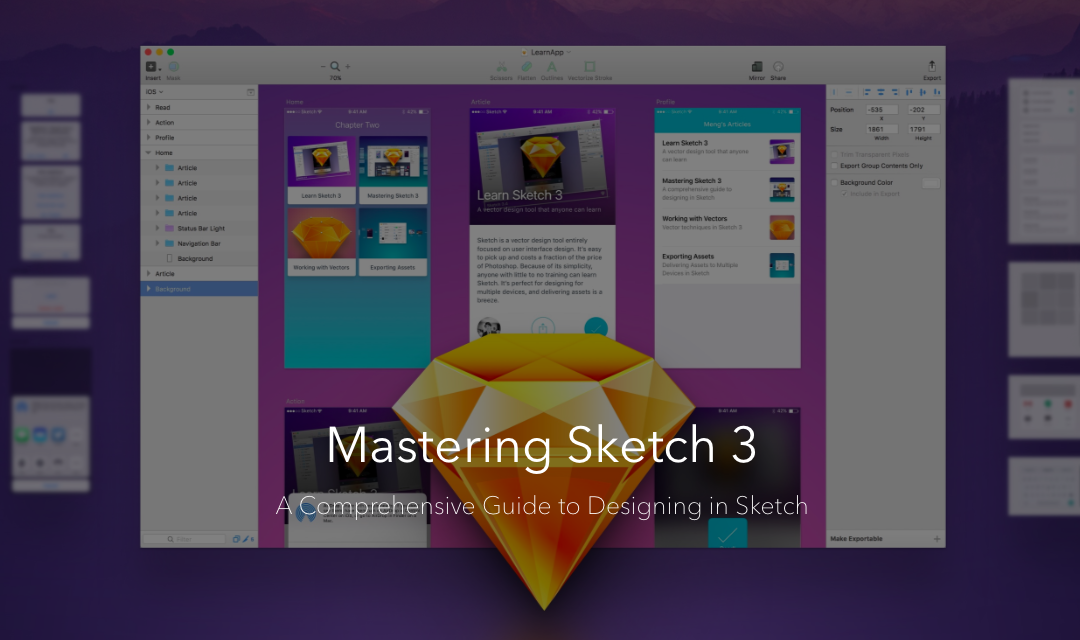Click Mastering Sketch 3 row in Profile artboard
1080x640 pixels.
pyautogui.click(x=727, y=189)
